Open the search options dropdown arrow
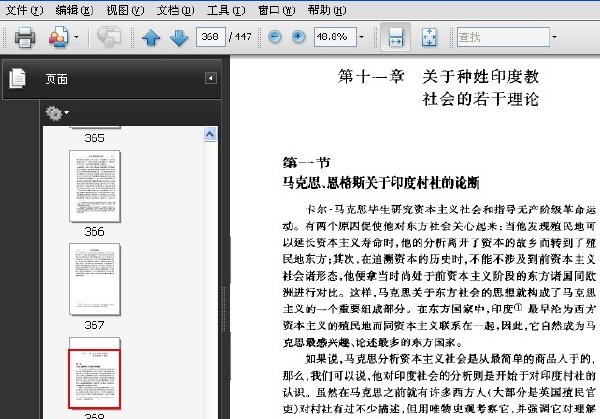Screen dimensions: 600x419 (554, 37)
